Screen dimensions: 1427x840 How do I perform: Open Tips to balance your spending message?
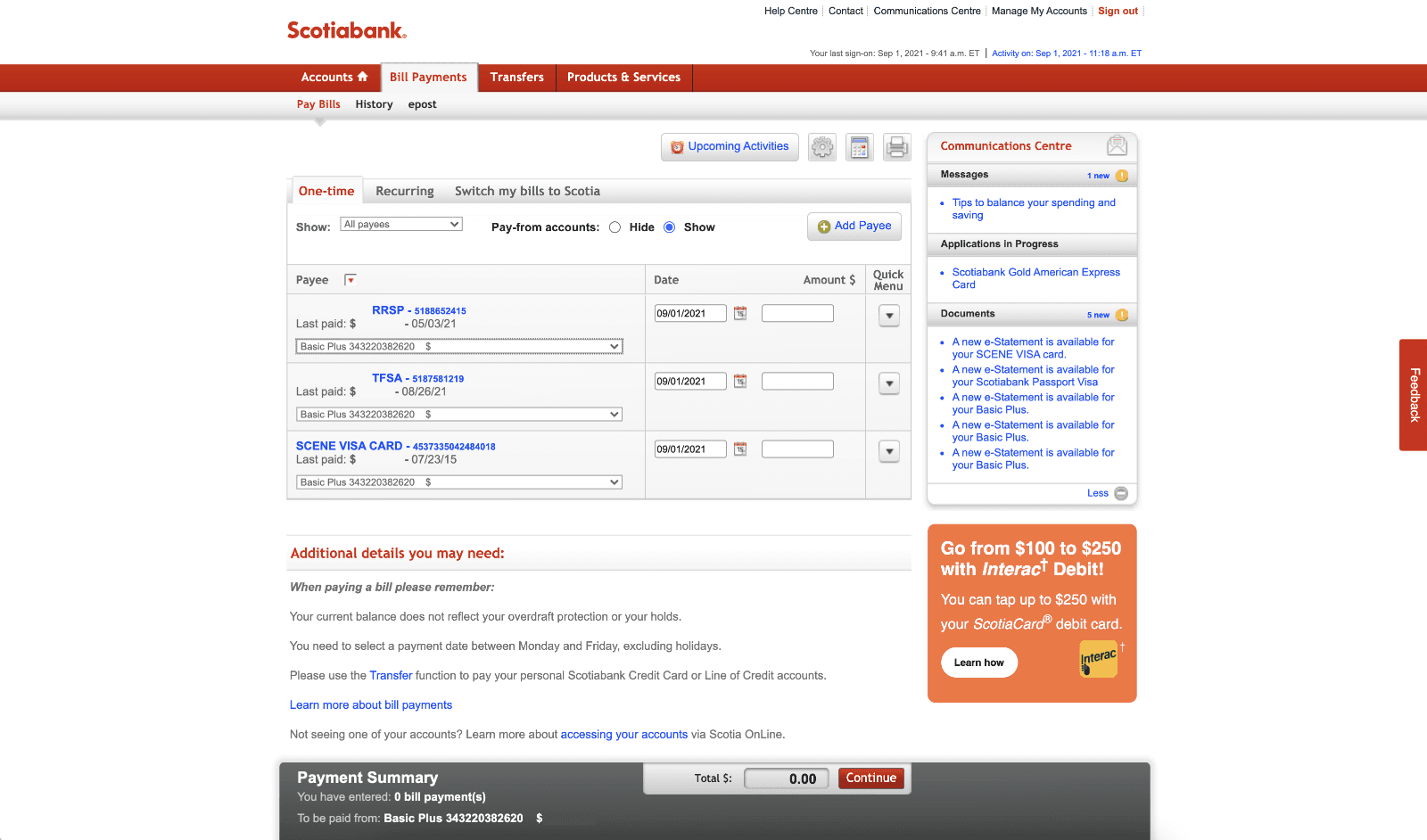pyautogui.click(x=1034, y=209)
